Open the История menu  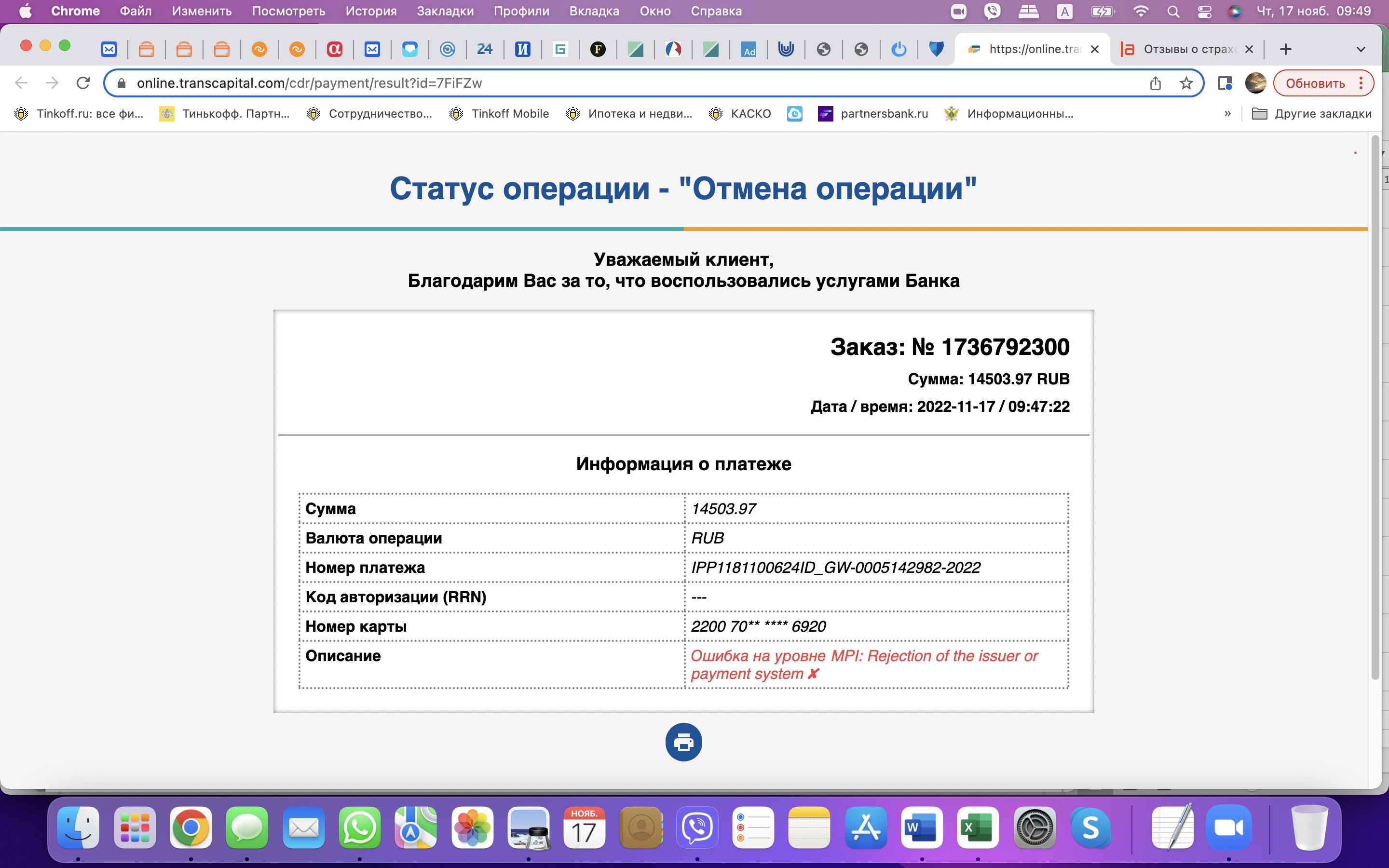[x=371, y=12]
